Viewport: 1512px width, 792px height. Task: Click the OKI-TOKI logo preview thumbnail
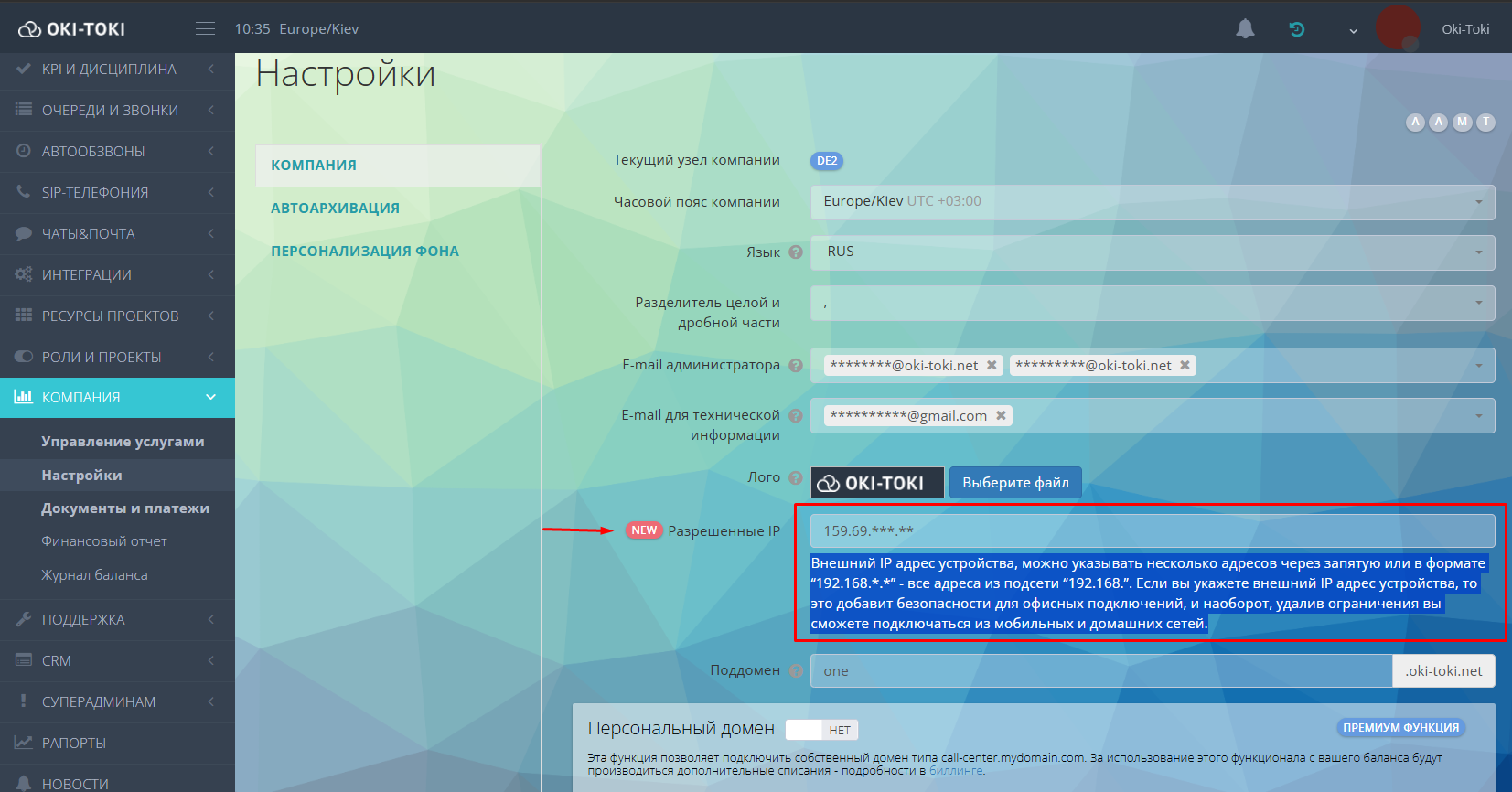coord(877,483)
